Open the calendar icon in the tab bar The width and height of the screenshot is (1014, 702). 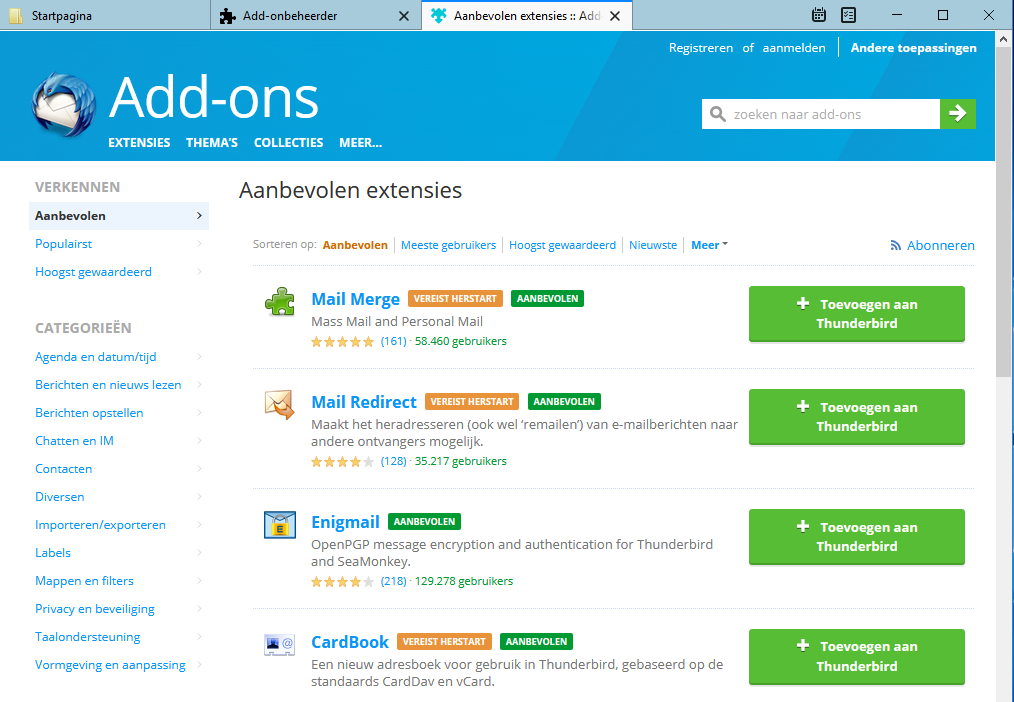coord(819,15)
